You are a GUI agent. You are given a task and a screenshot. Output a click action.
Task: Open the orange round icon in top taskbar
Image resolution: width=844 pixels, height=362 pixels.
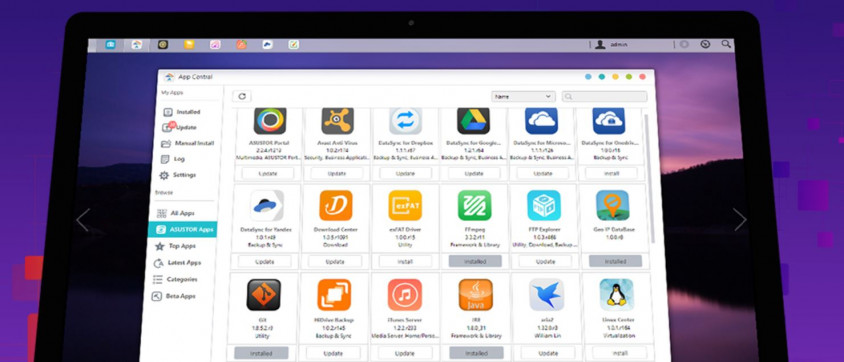click(242, 45)
